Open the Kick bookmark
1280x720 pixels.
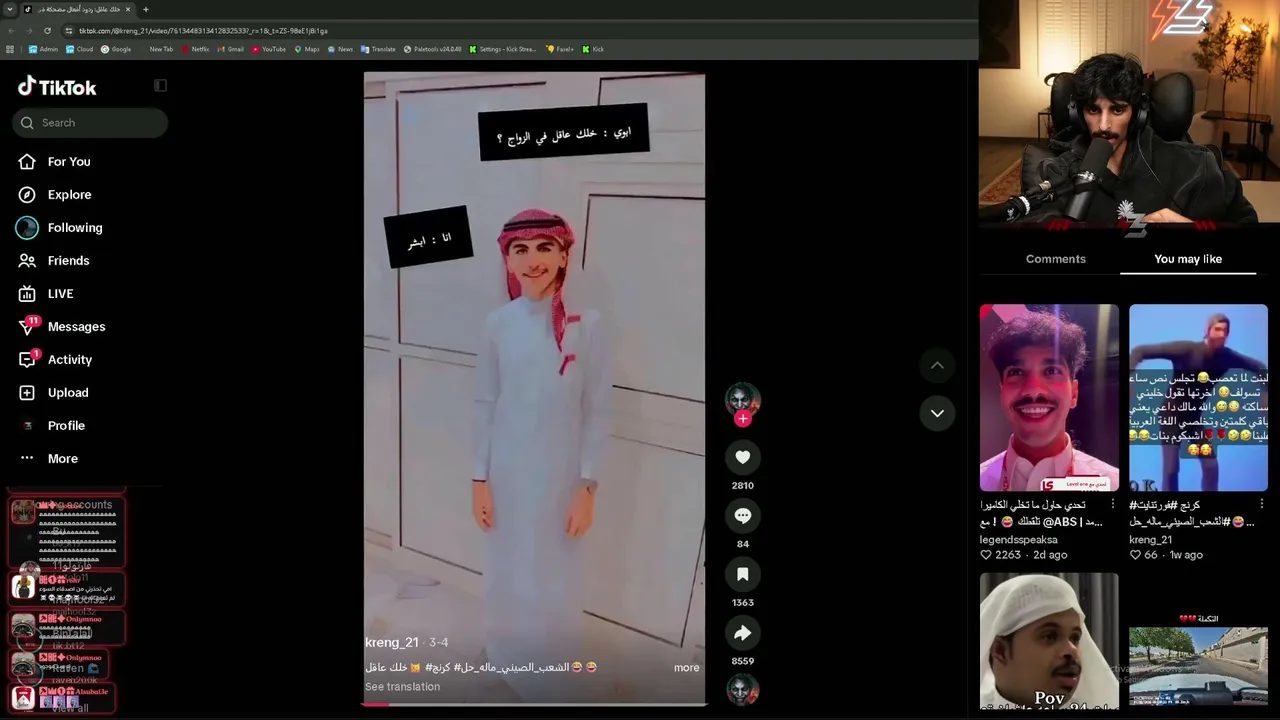point(593,49)
